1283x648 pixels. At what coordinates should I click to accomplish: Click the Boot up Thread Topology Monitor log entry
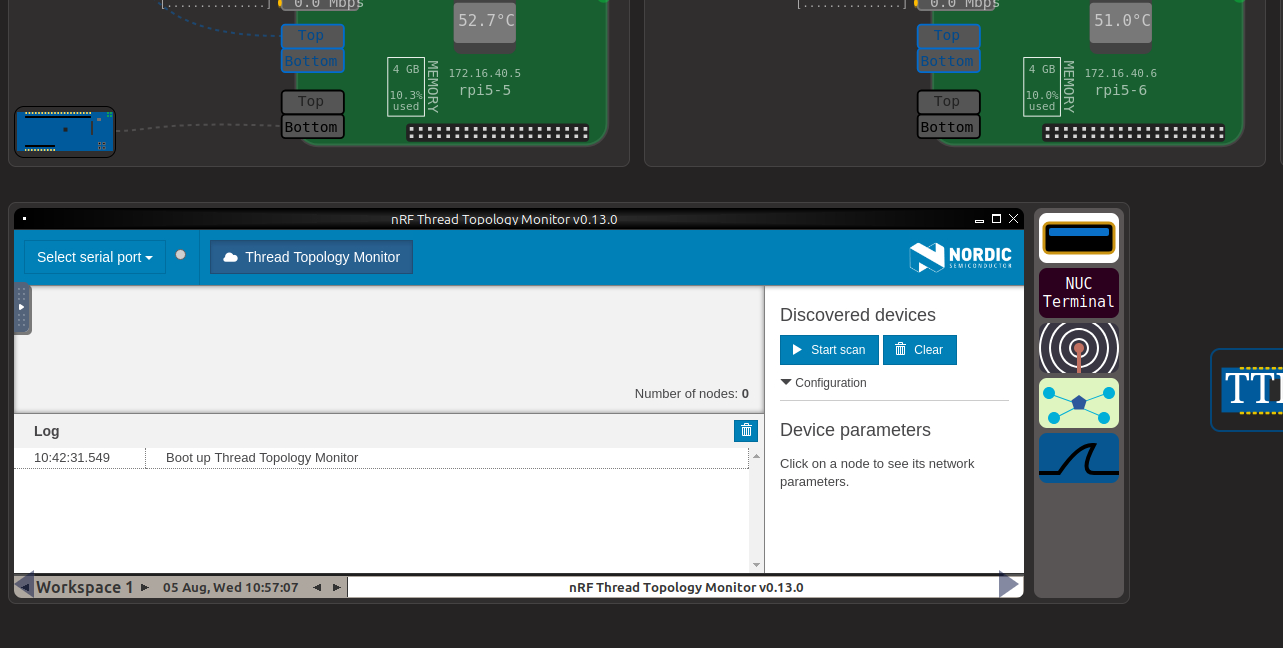[x=262, y=458]
